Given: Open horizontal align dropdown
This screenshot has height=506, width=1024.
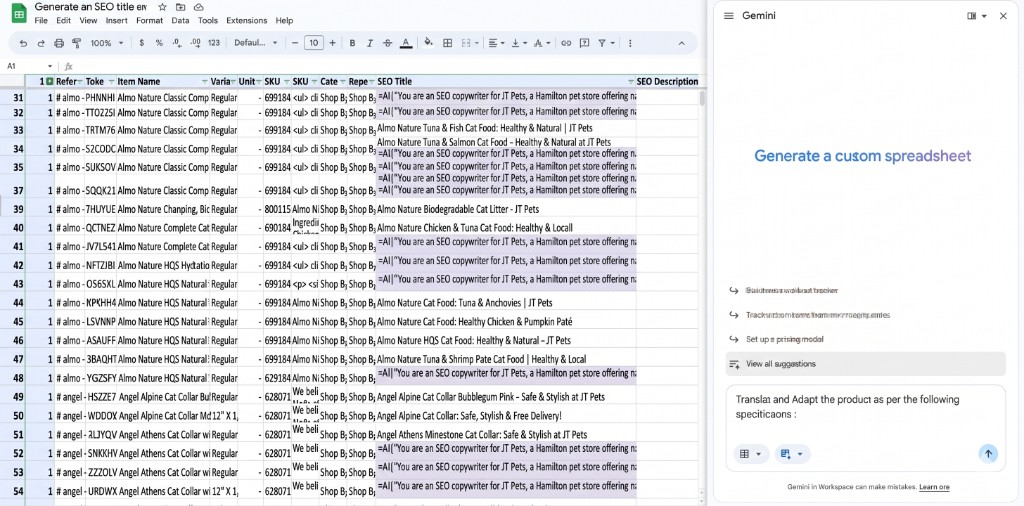Looking at the screenshot, I should tap(496, 43).
